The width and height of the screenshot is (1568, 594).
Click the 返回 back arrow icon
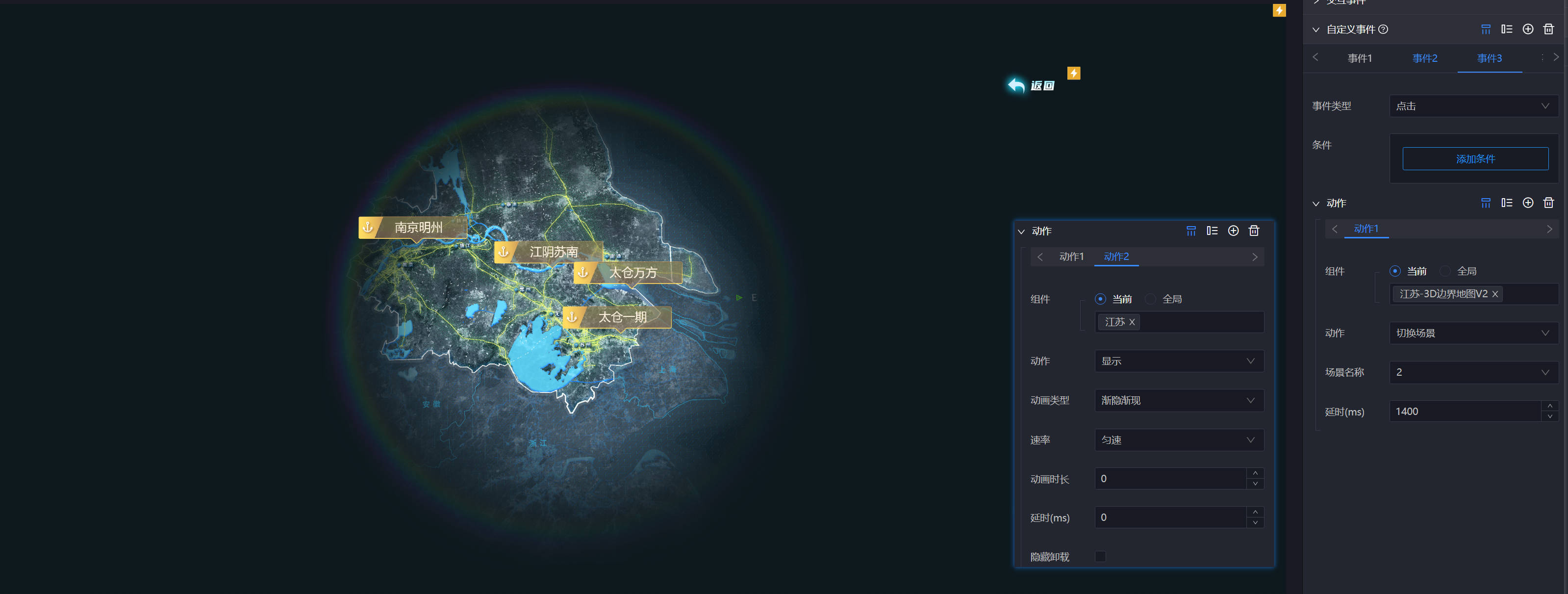pos(1016,85)
